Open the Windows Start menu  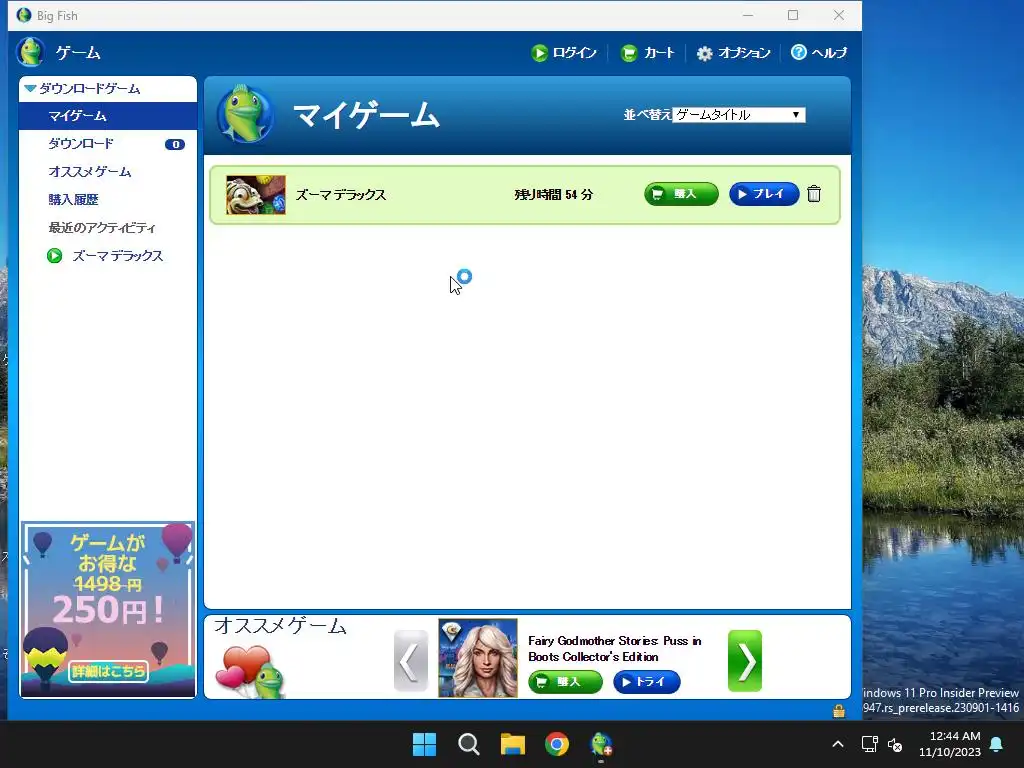(424, 744)
